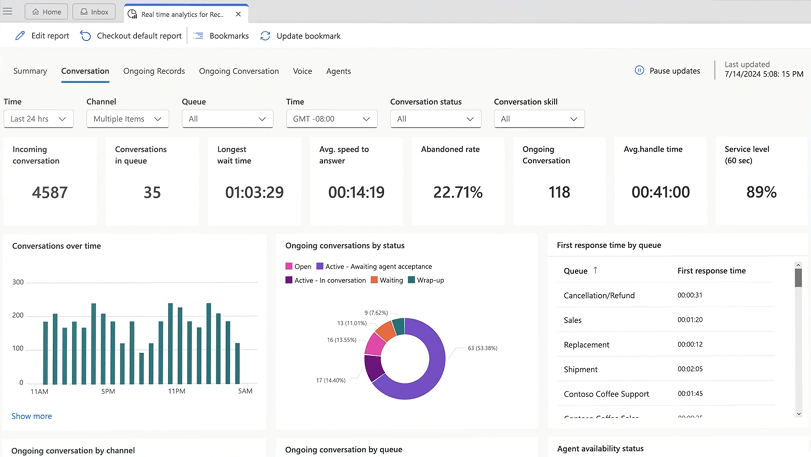Select the Agents report tab
This screenshot has height=457, width=811.
coord(338,71)
